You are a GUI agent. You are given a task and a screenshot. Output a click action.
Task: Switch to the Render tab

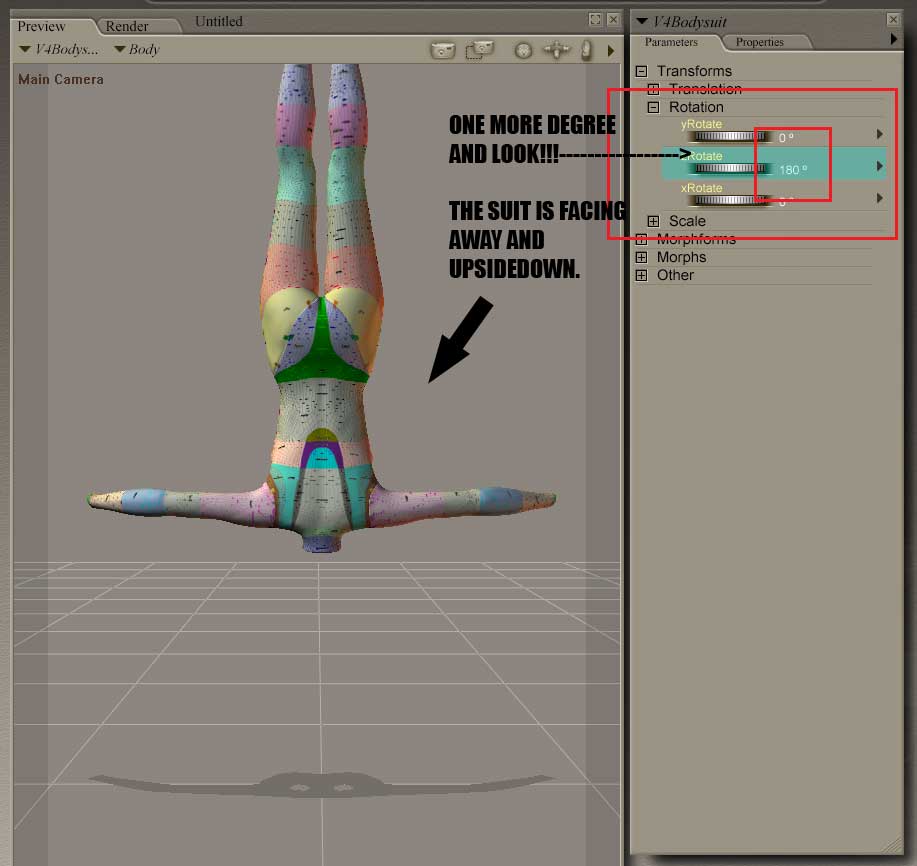coord(127,26)
